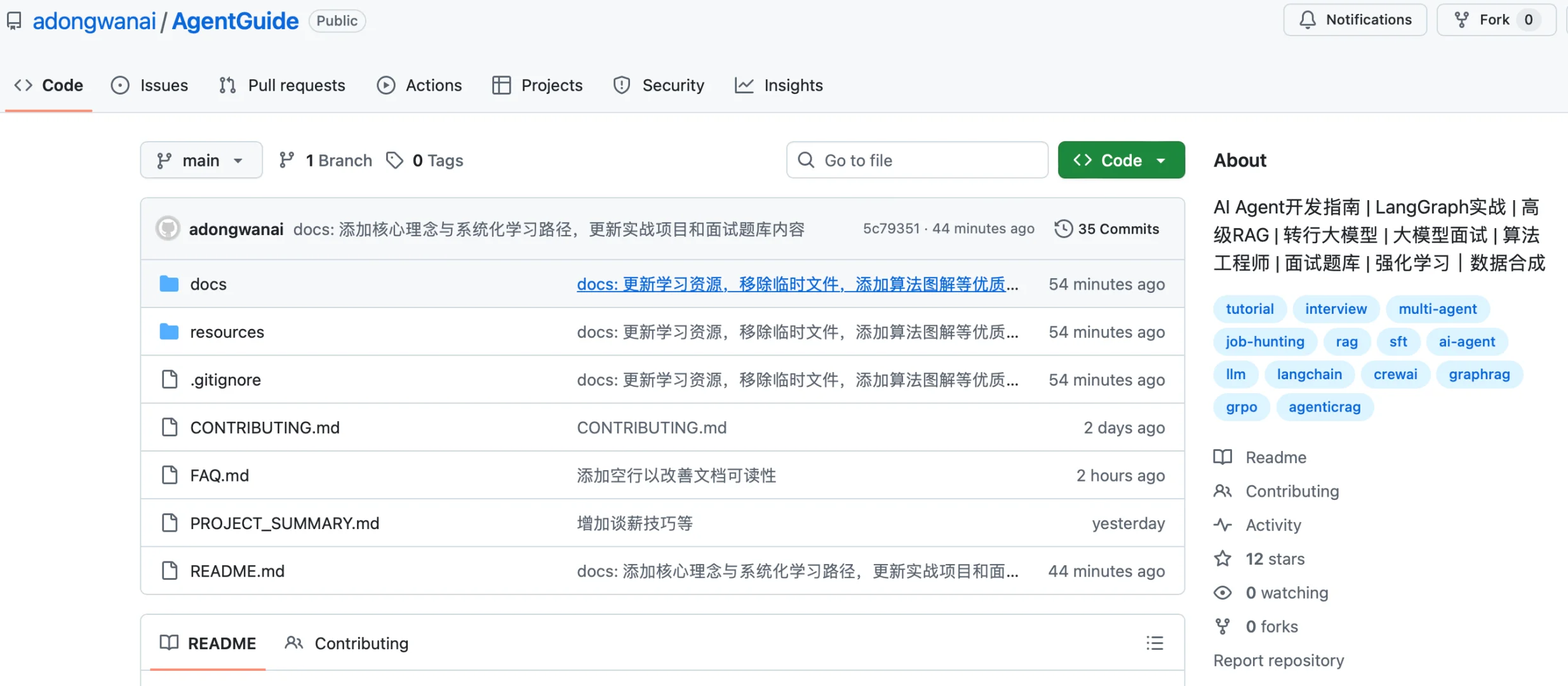The image size is (1568, 686).
Task: Open the main branch dropdown
Action: point(201,160)
